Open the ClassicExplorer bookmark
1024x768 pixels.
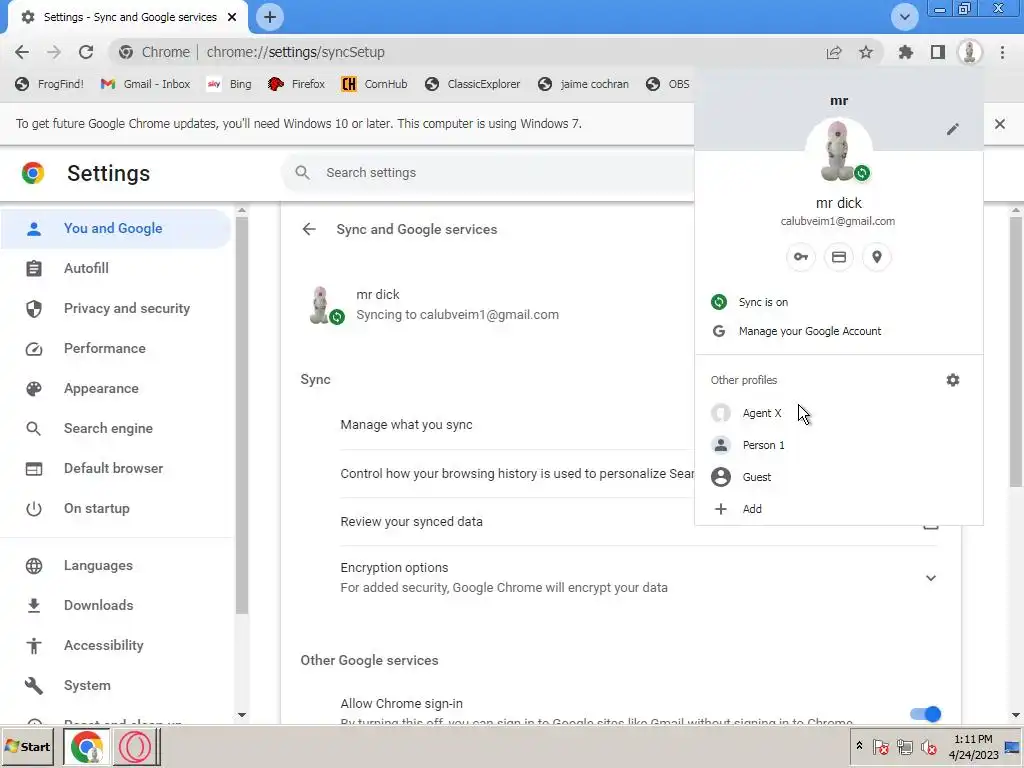click(473, 84)
